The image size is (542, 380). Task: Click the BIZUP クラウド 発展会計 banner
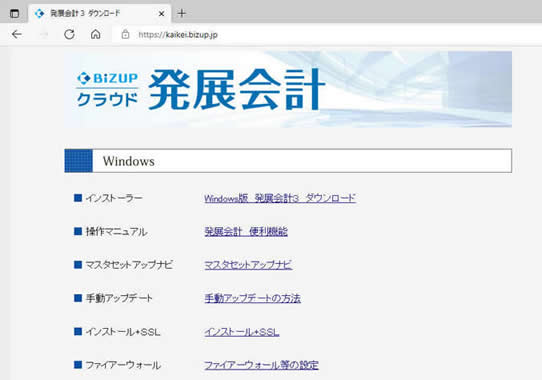point(288,89)
